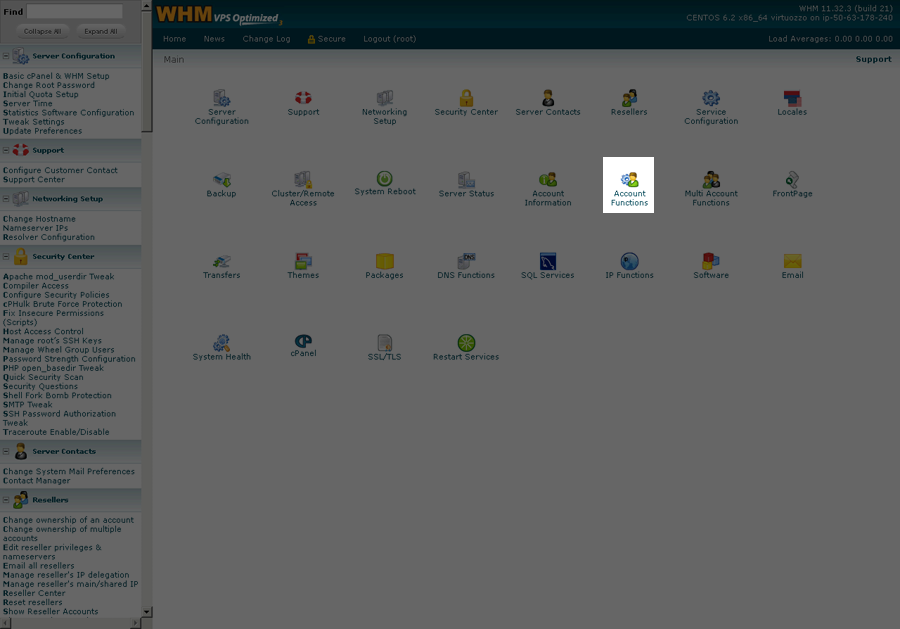Viewport: 900px width, 629px height.
Task: Open the Support link below the header
Action: pyautogui.click(x=874, y=59)
